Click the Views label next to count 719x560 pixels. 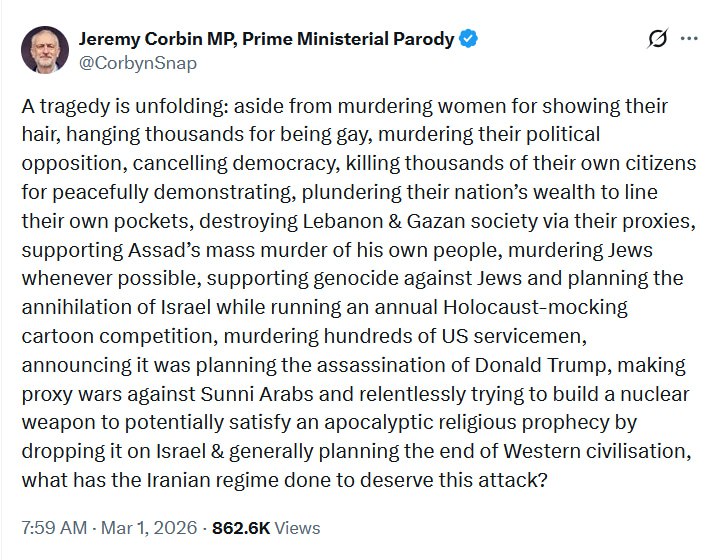click(295, 527)
